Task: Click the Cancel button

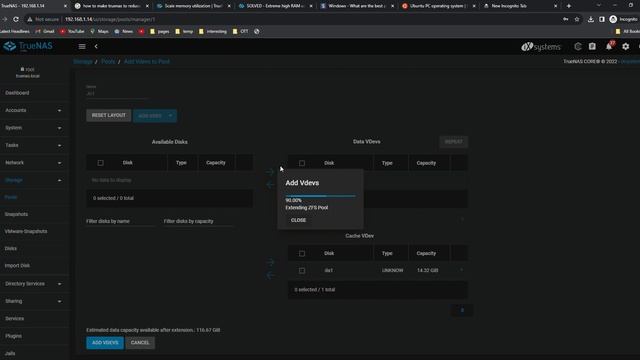Action: point(140,343)
